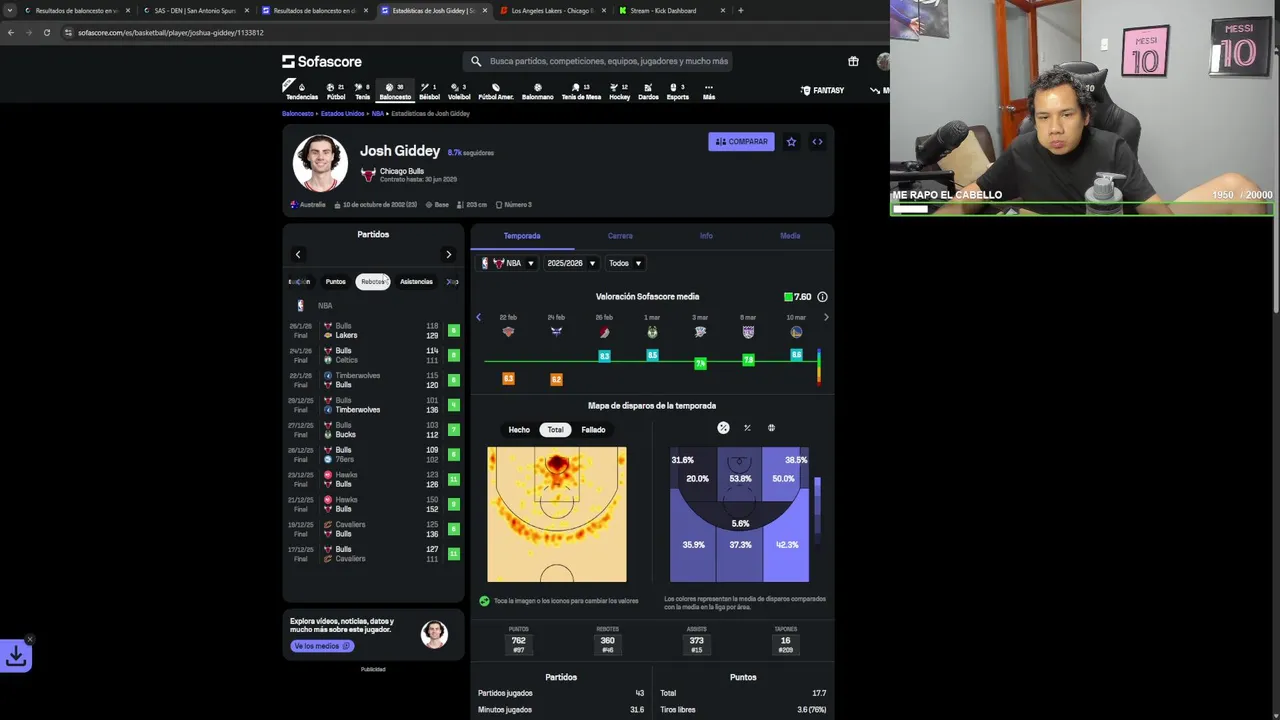Open the Balonmano sport section
The image size is (1280, 720).
point(537,91)
